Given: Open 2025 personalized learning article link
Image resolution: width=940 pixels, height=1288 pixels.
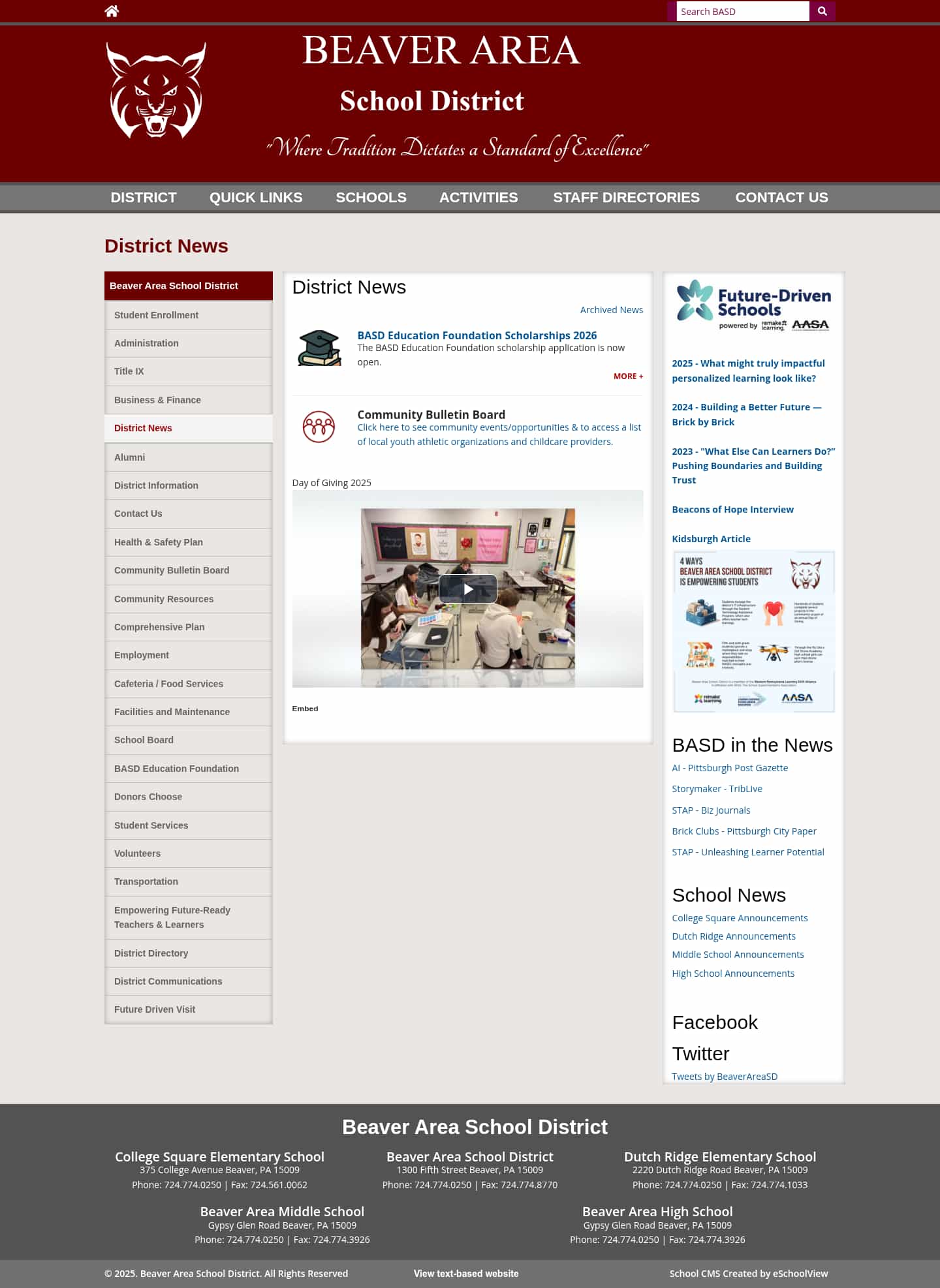Looking at the screenshot, I should point(748,371).
